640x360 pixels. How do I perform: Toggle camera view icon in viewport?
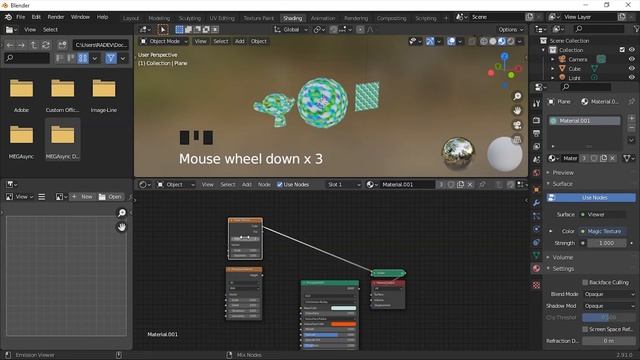(517, 125)
